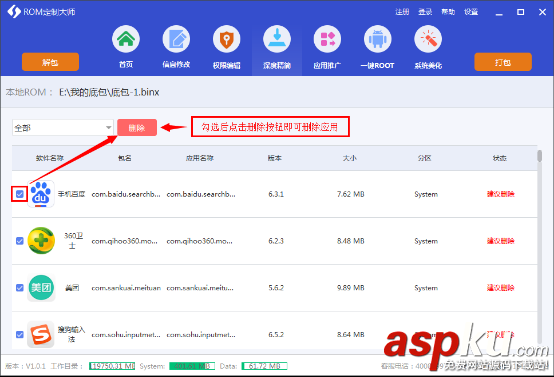This screenshot has width=554, height=377.
Task: Click the 美团 app icon
Action: click(41, 288)
